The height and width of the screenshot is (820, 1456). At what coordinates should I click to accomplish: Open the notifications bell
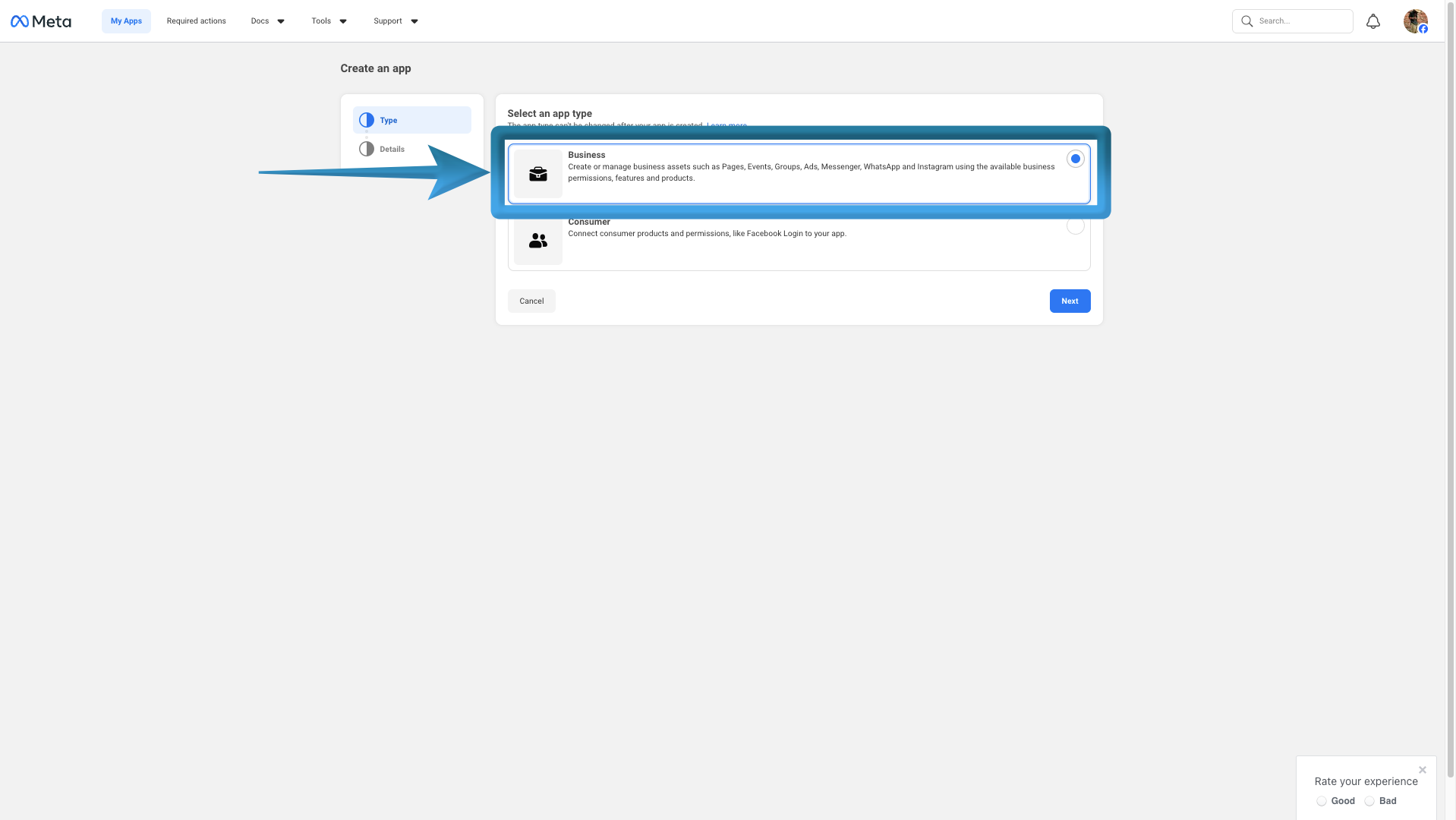tap(1372, 21)
